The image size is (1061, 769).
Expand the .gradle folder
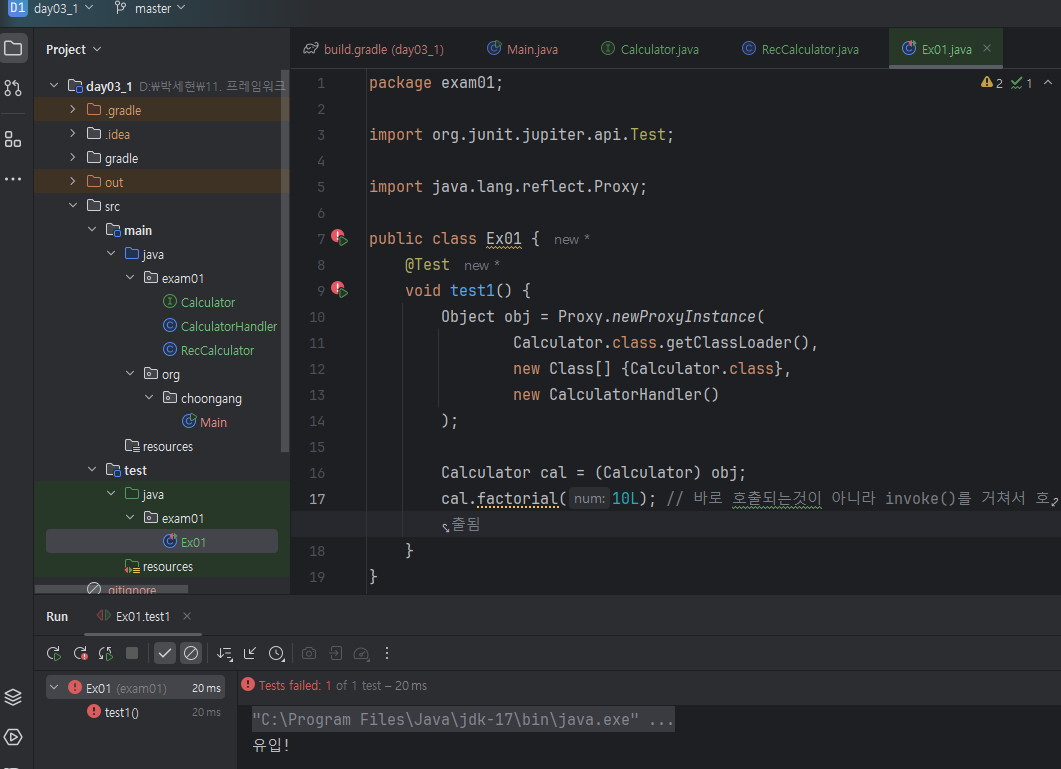click(73, 110)
